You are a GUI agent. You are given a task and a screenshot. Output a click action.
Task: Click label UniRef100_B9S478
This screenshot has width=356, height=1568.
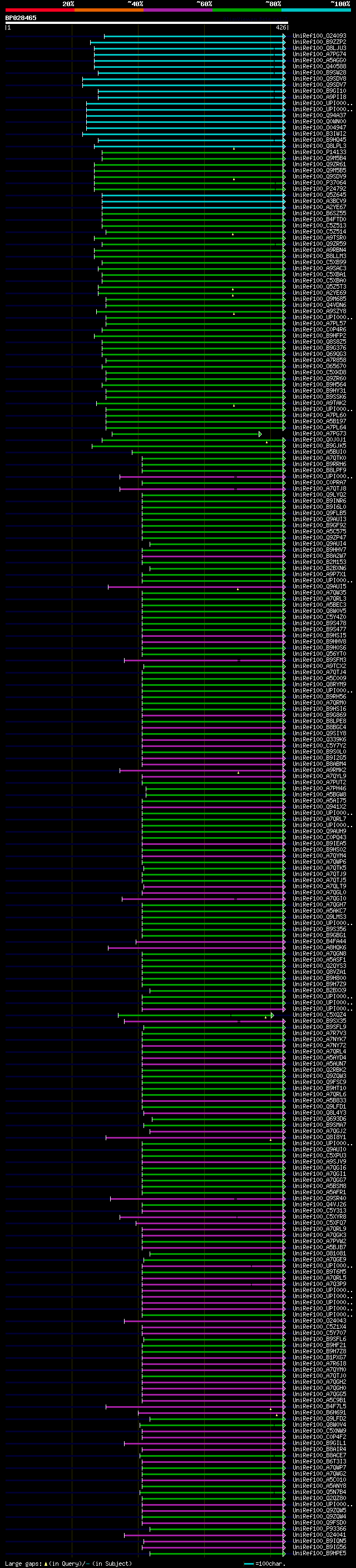[x=319, y=624]
